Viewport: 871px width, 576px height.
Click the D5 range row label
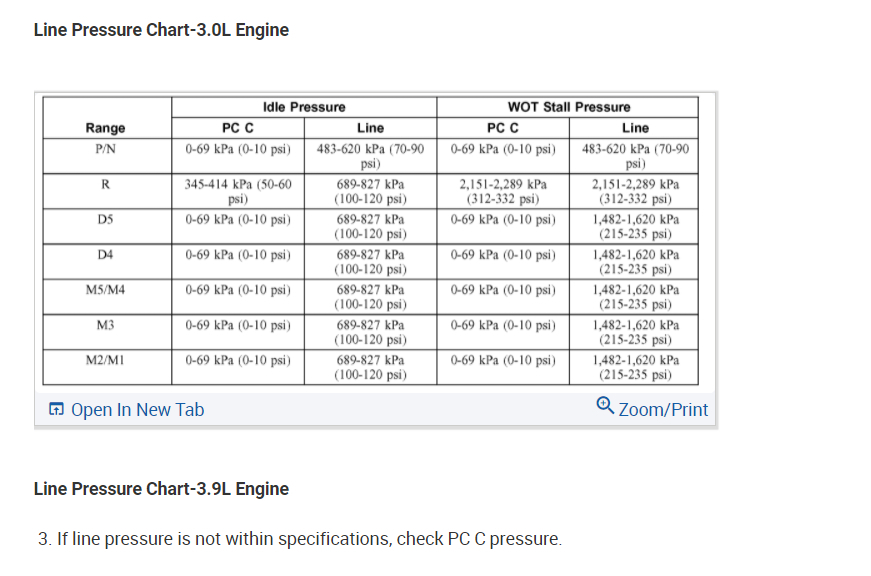point(106,219)
